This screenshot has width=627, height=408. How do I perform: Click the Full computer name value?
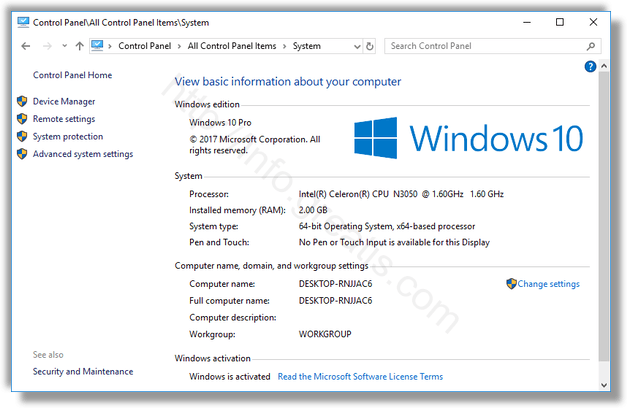(x=335, y=301)
